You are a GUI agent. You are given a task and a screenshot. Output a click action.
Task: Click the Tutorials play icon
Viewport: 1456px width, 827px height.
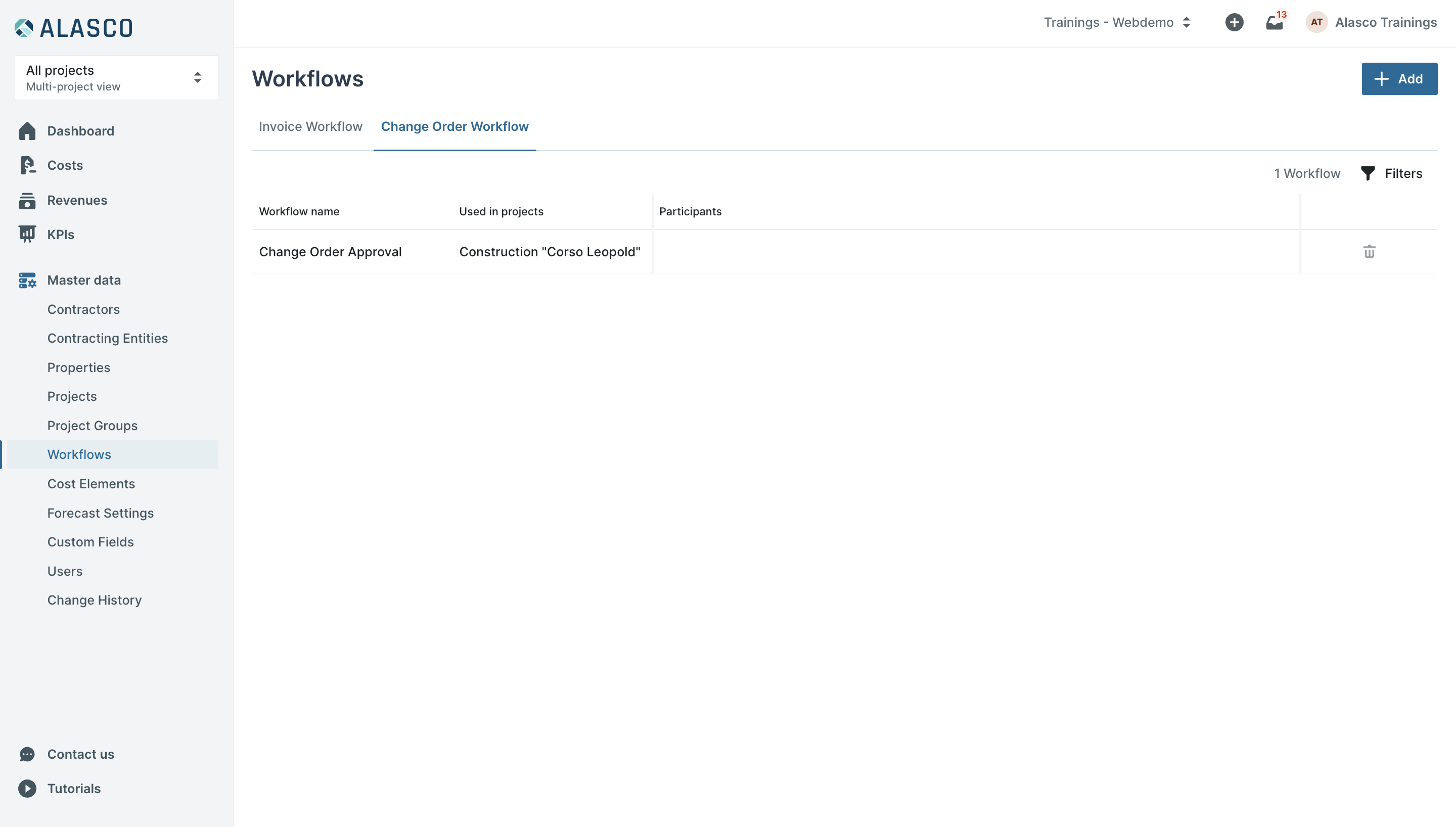[x=27, y=789]
